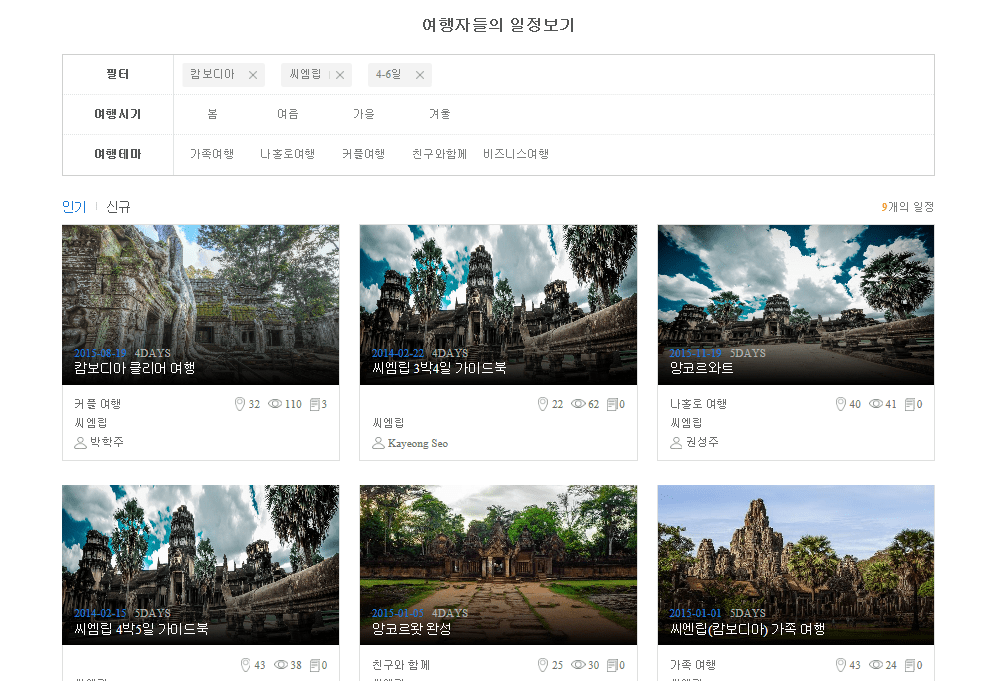Image resolution: width=998 pixels, height=681 pixels.
Task: Select the 가족여행 theme filter
Action: (x=212, y=154)
